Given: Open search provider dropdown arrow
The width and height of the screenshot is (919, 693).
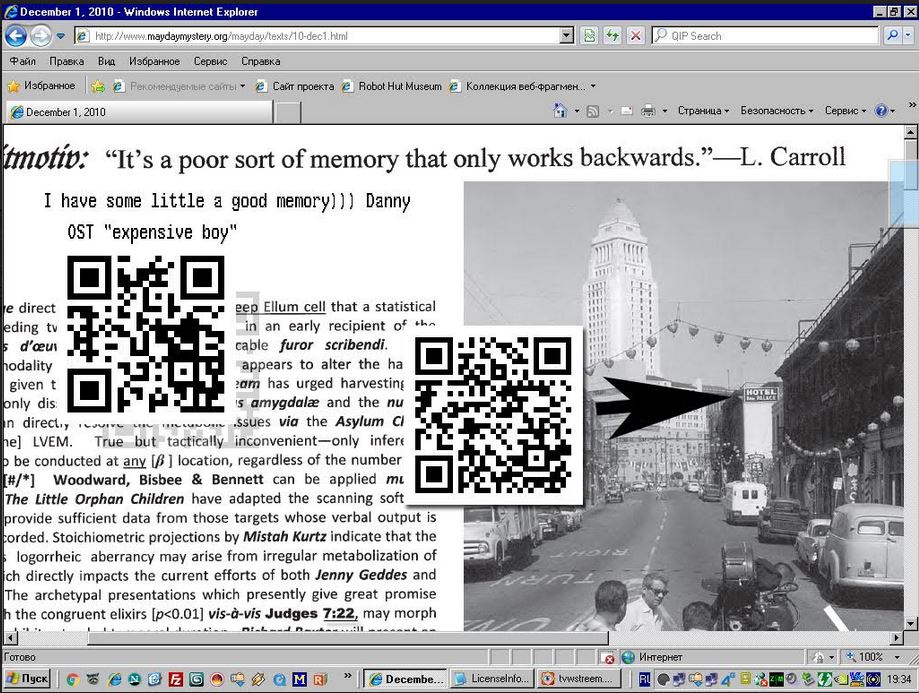Looking at the screenshot, I should point(907,36).
